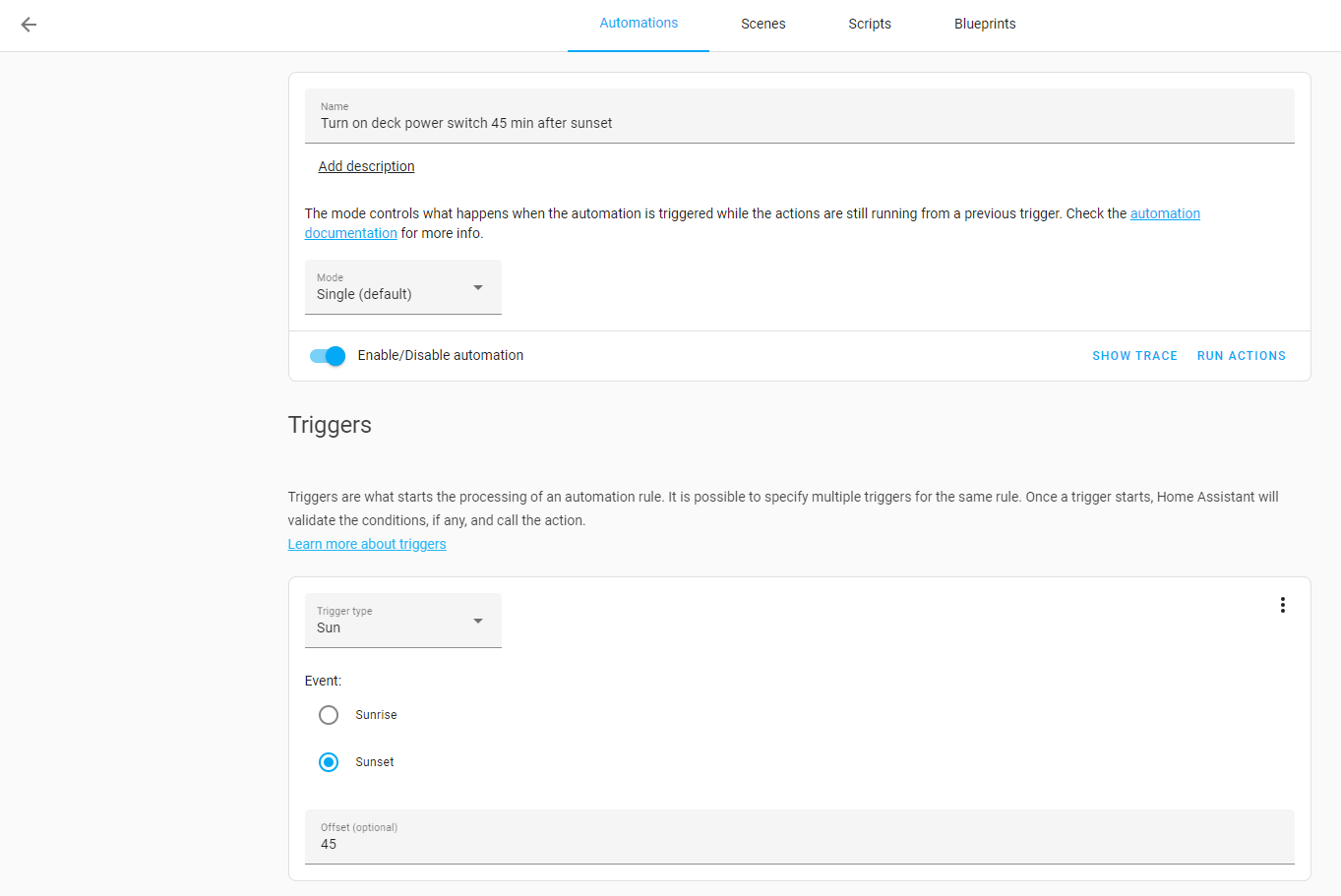Click the Trigger type dropdown arrow icon
The height and width of the screenshot is (896, 1341).
click(x=478, y=621)
